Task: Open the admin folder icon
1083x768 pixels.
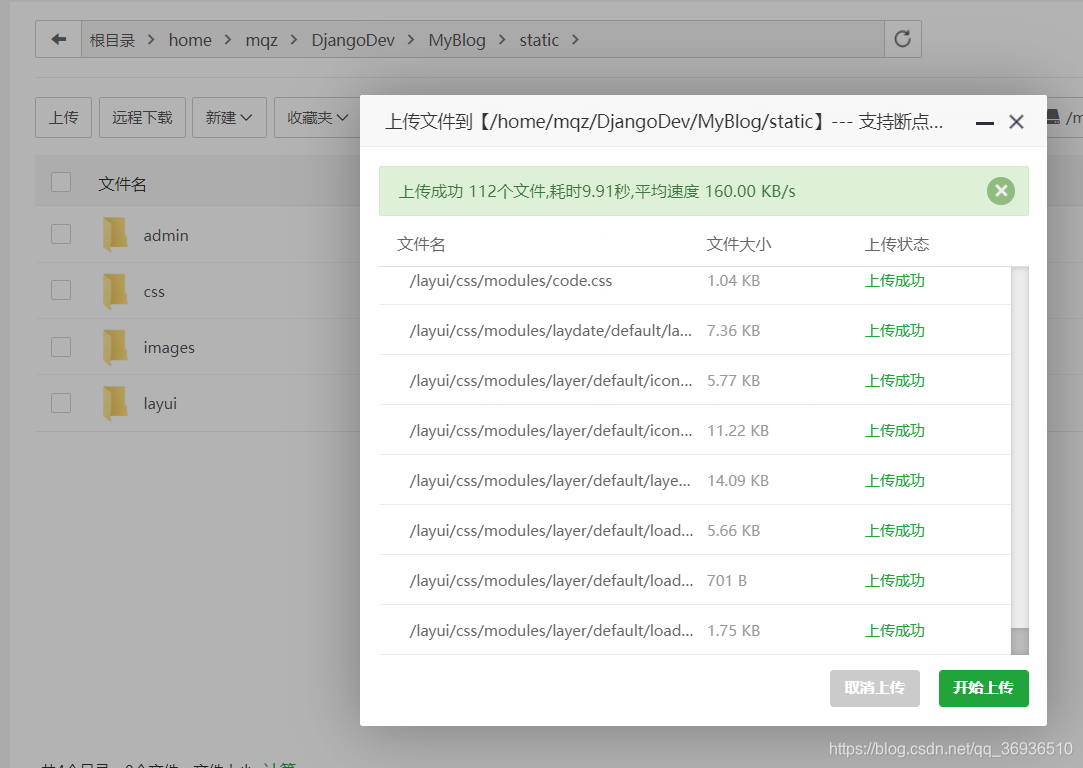Action: pyautogui.click(x=115, y=235)
